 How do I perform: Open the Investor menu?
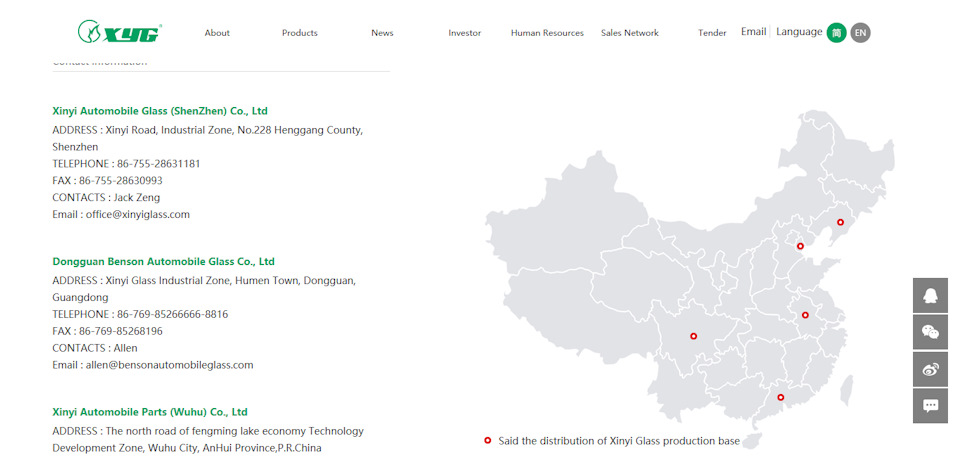465,33
